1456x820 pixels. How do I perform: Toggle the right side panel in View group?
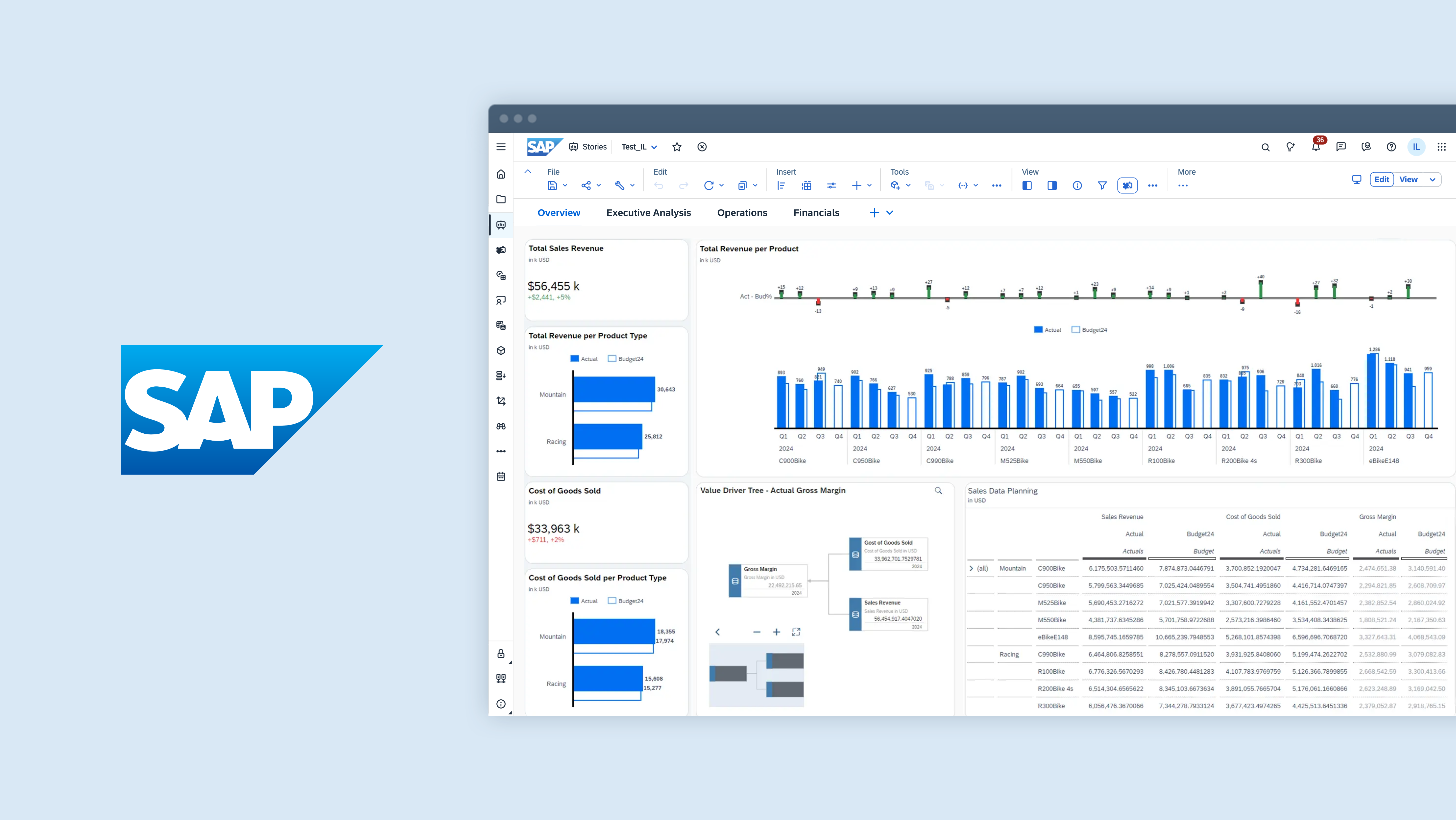coord(1052,185)
